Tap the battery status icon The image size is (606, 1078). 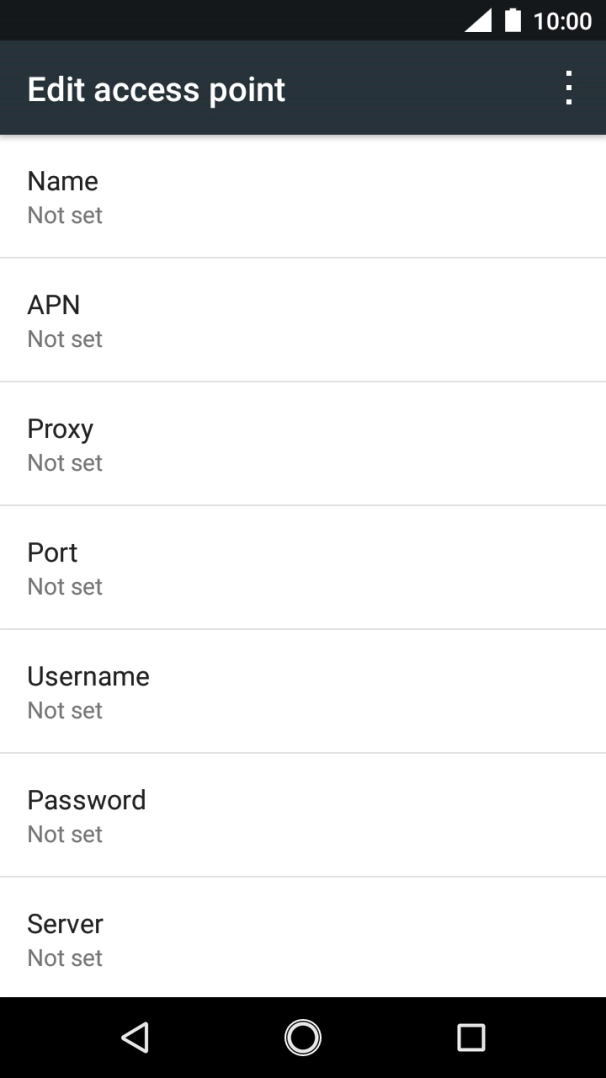(x=513, y=21)
